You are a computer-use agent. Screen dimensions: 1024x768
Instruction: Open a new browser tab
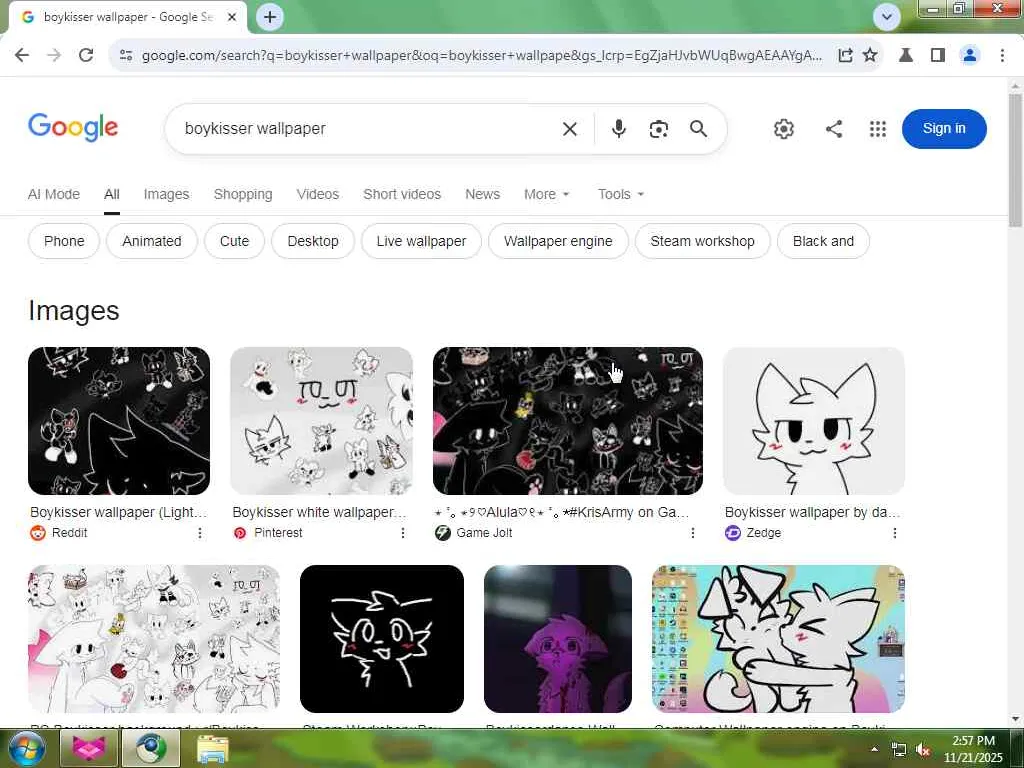pyautogui.click(x=270, y=17)
